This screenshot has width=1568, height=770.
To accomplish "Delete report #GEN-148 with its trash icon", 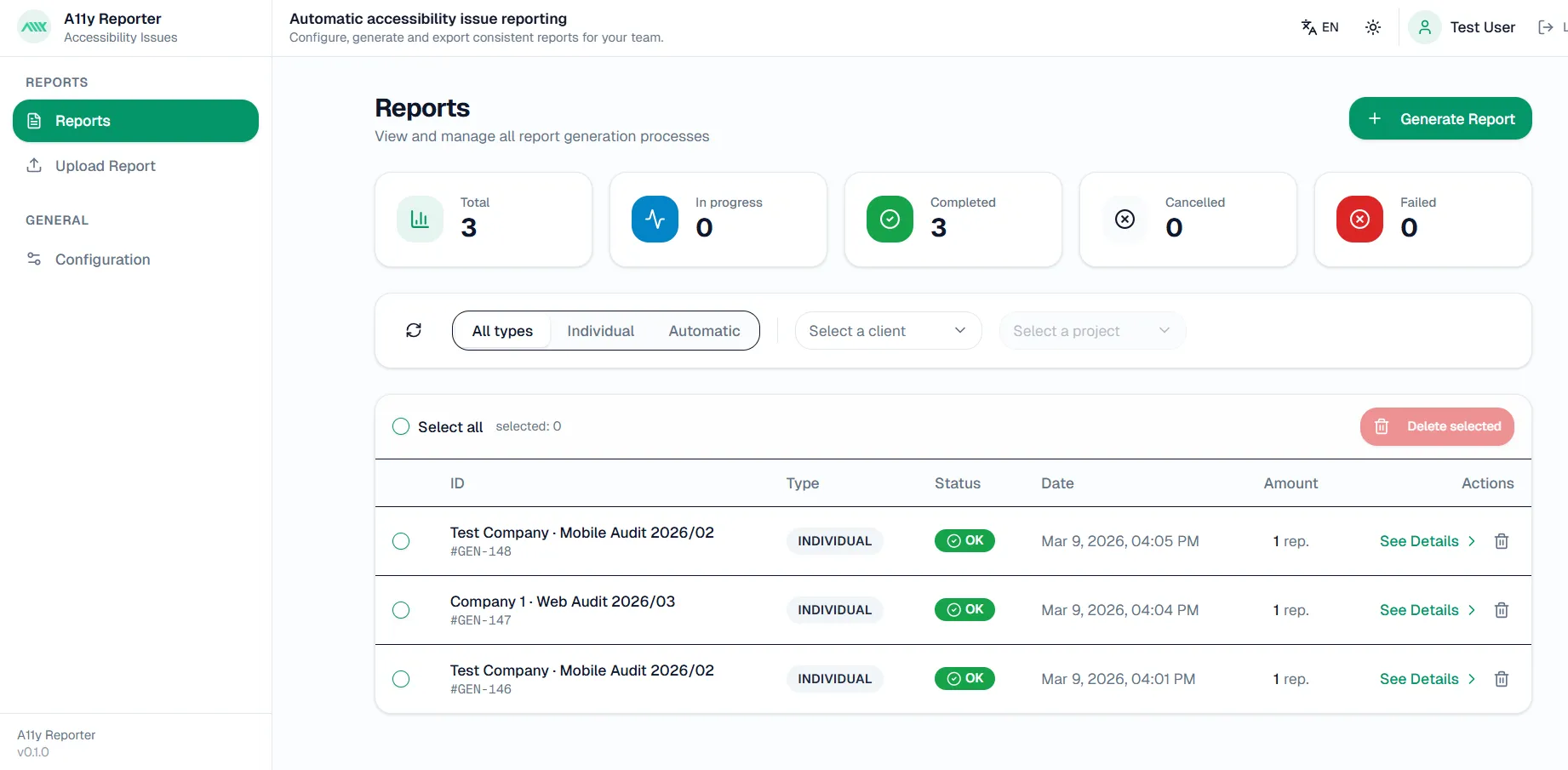I will pos(1502,541).
